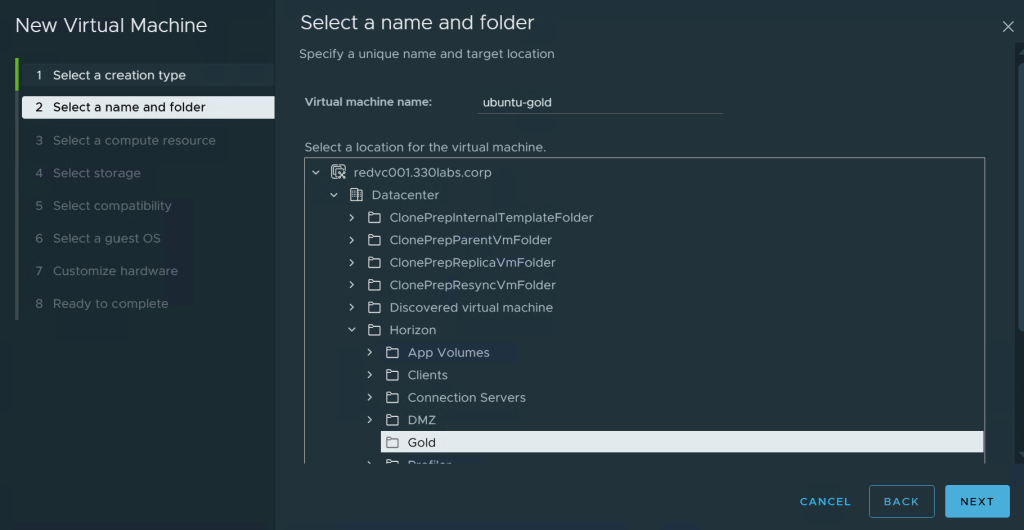The width and height of the screenshot is (1024, 530).
Task: Click the vCenter server icon beside redvc001.330labs.corp
Action: pyautogui.click(x=338, y=172)
